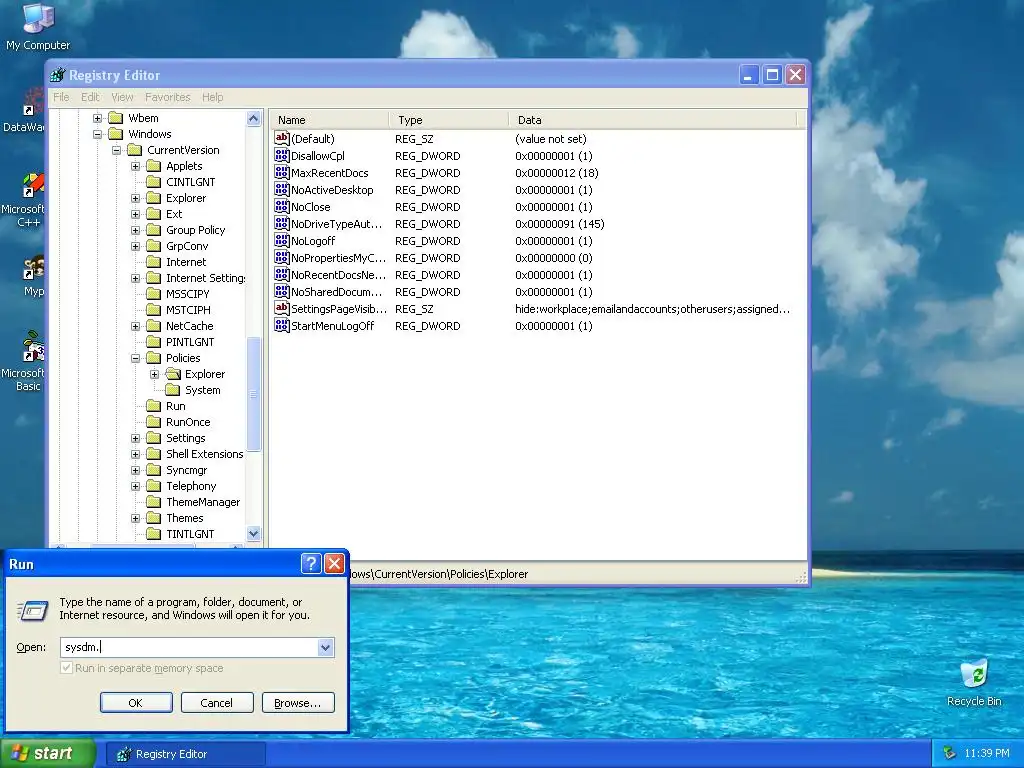Click the DisallowCpl DWORD value icon
Screen dimensions: 1024x768
tap(281, 155)
